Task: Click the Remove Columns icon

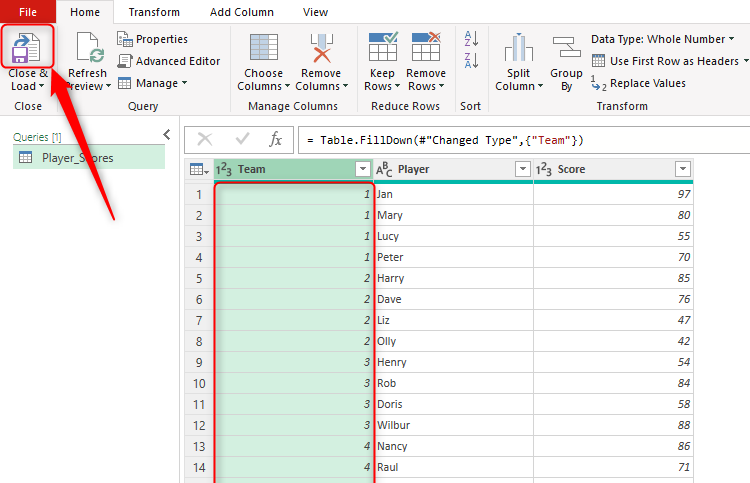Action: tap(320, 52)
